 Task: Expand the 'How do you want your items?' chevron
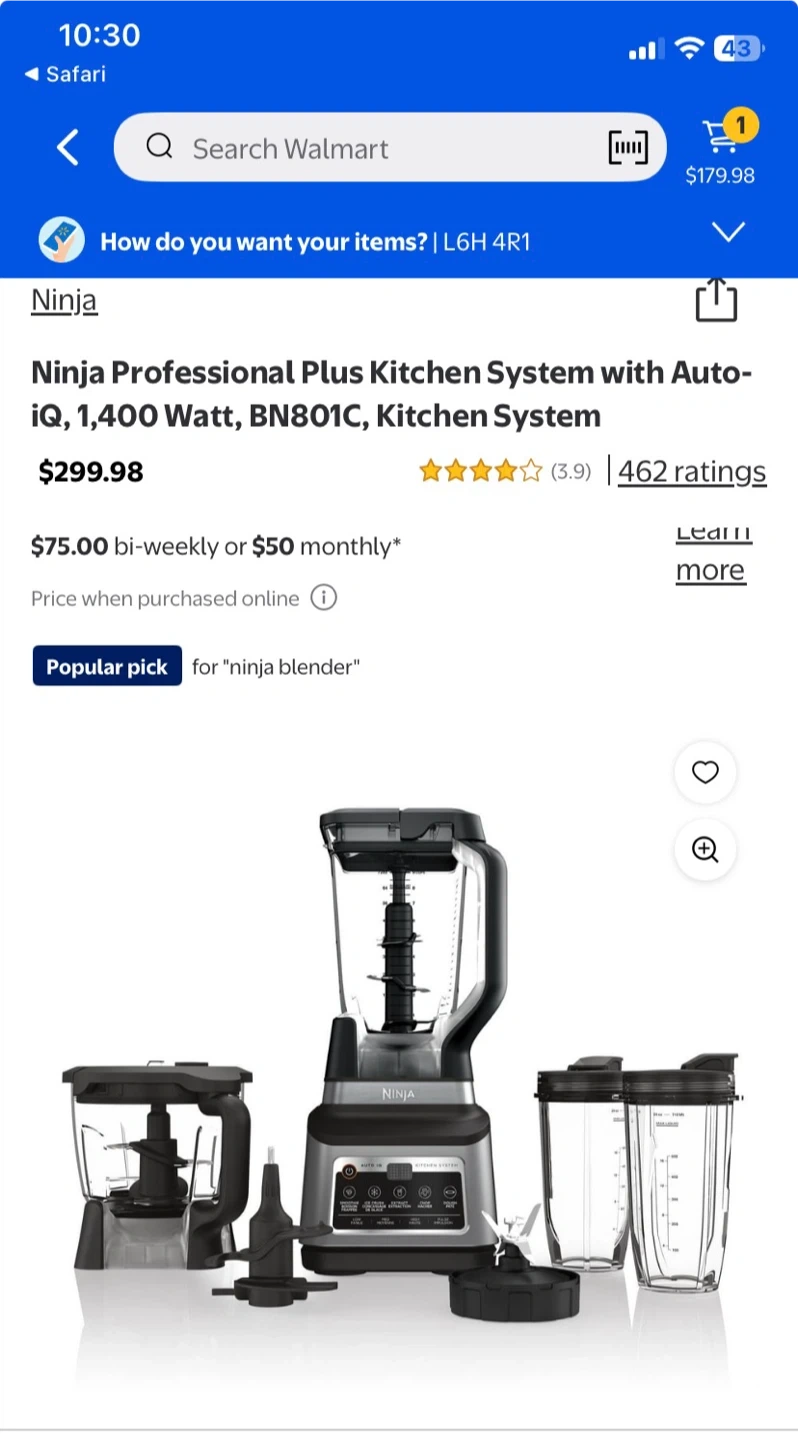pos(727,232)
